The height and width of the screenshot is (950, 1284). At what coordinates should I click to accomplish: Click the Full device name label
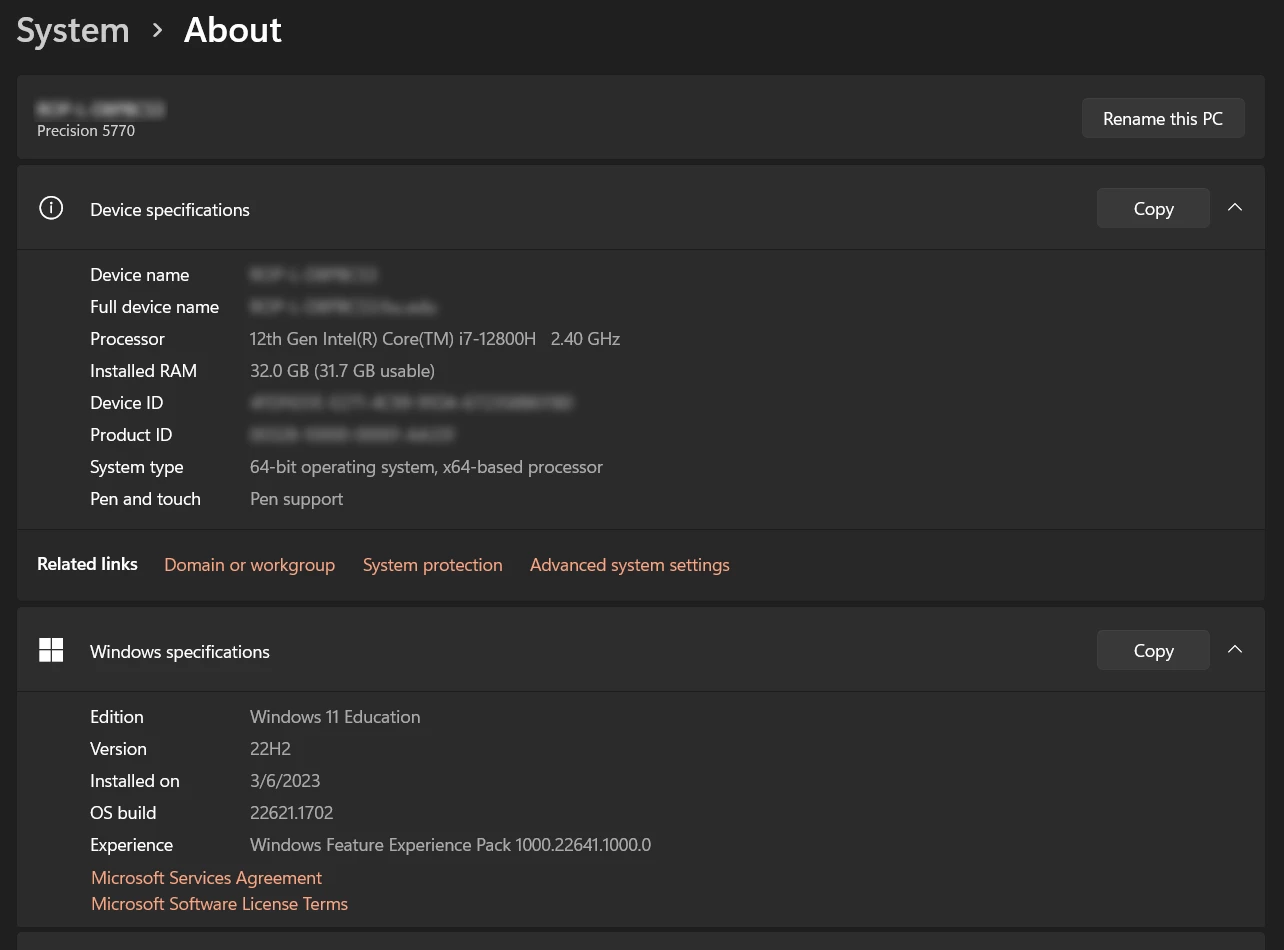154,307
